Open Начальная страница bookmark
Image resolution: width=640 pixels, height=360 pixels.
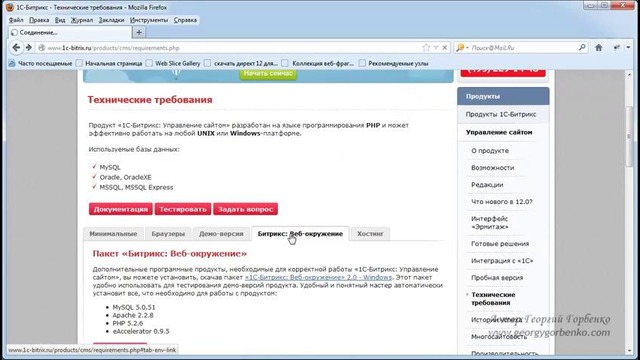(109, 63)
